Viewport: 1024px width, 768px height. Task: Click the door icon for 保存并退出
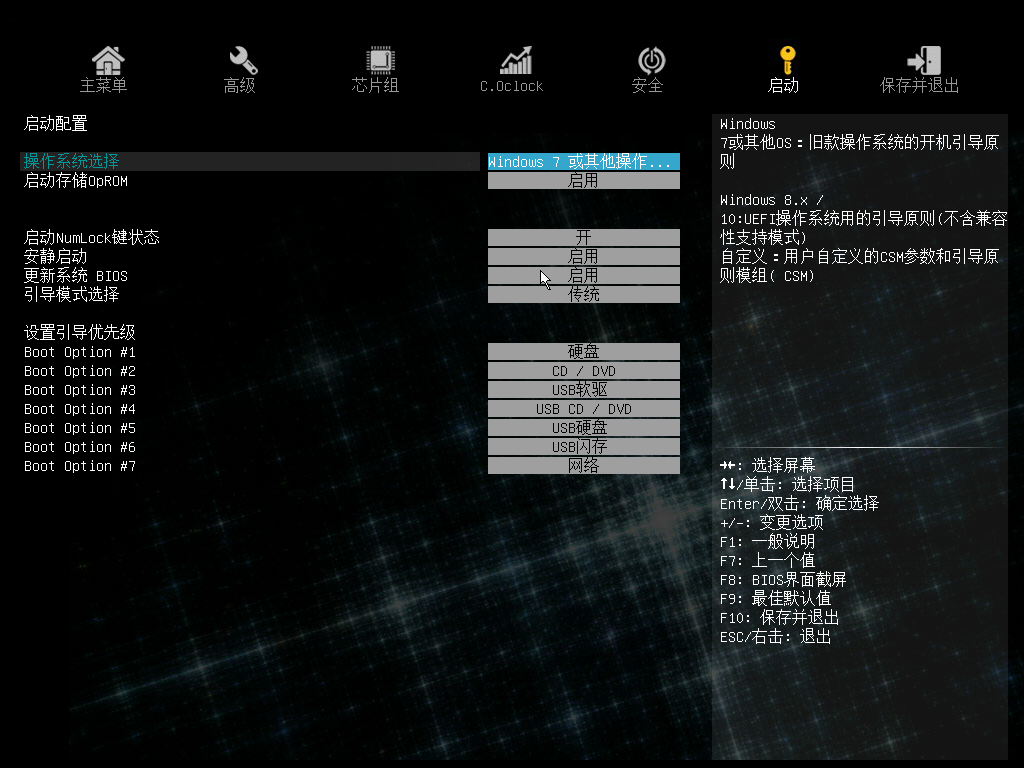click(x=922, y=60)
